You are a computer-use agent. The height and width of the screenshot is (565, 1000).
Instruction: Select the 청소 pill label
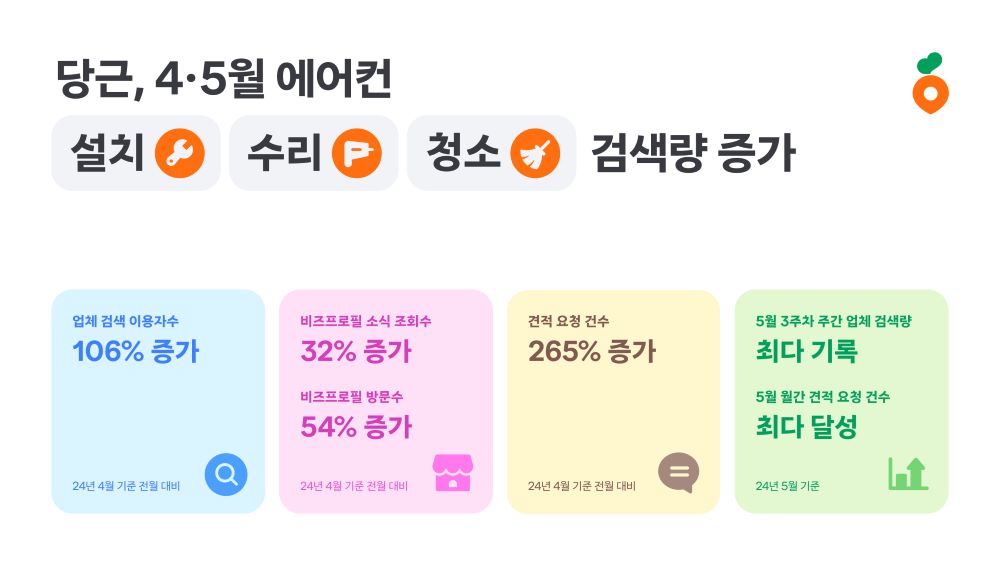463,153
